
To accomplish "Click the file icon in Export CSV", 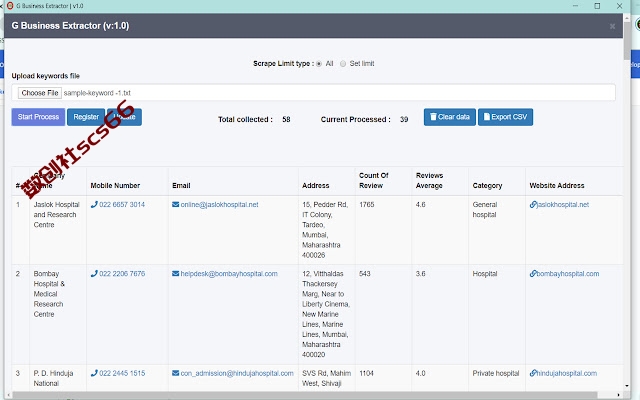I will [487, 117].
